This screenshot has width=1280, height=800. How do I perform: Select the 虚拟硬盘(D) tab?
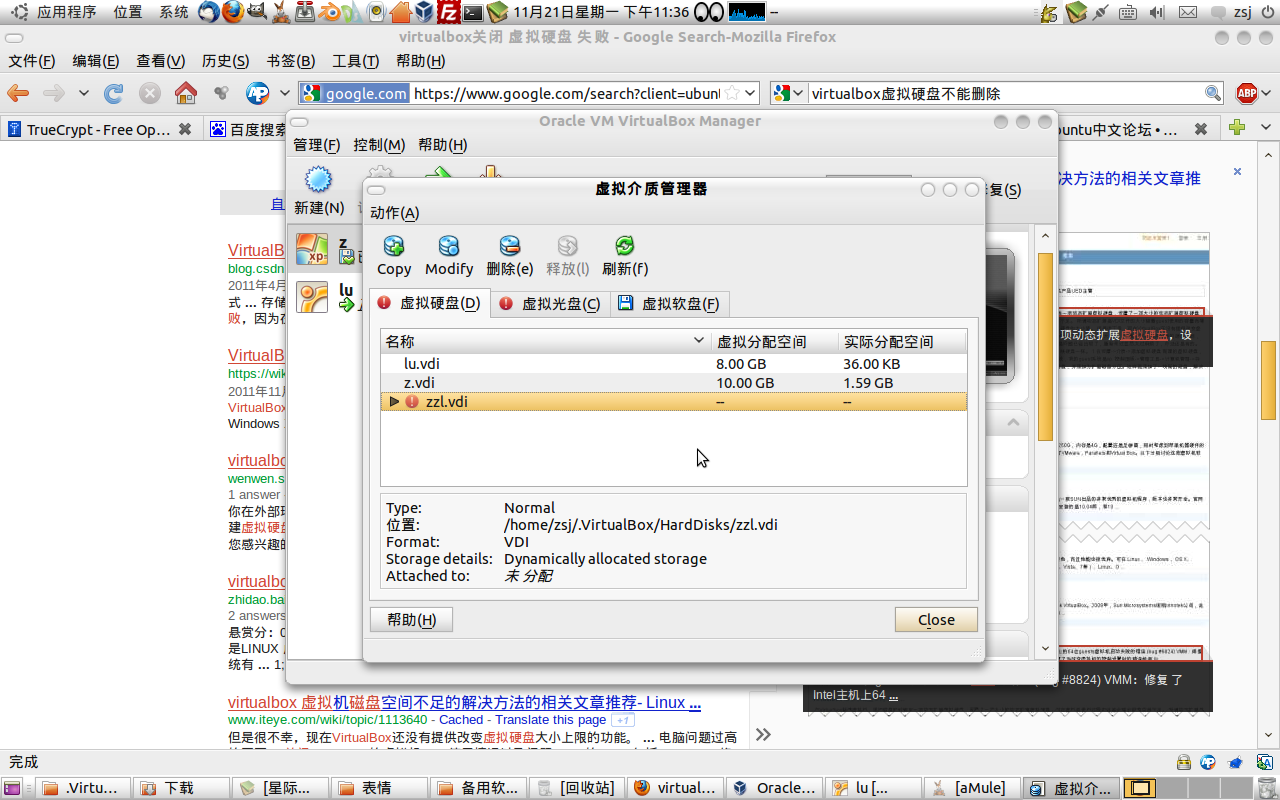click(430, 304)
